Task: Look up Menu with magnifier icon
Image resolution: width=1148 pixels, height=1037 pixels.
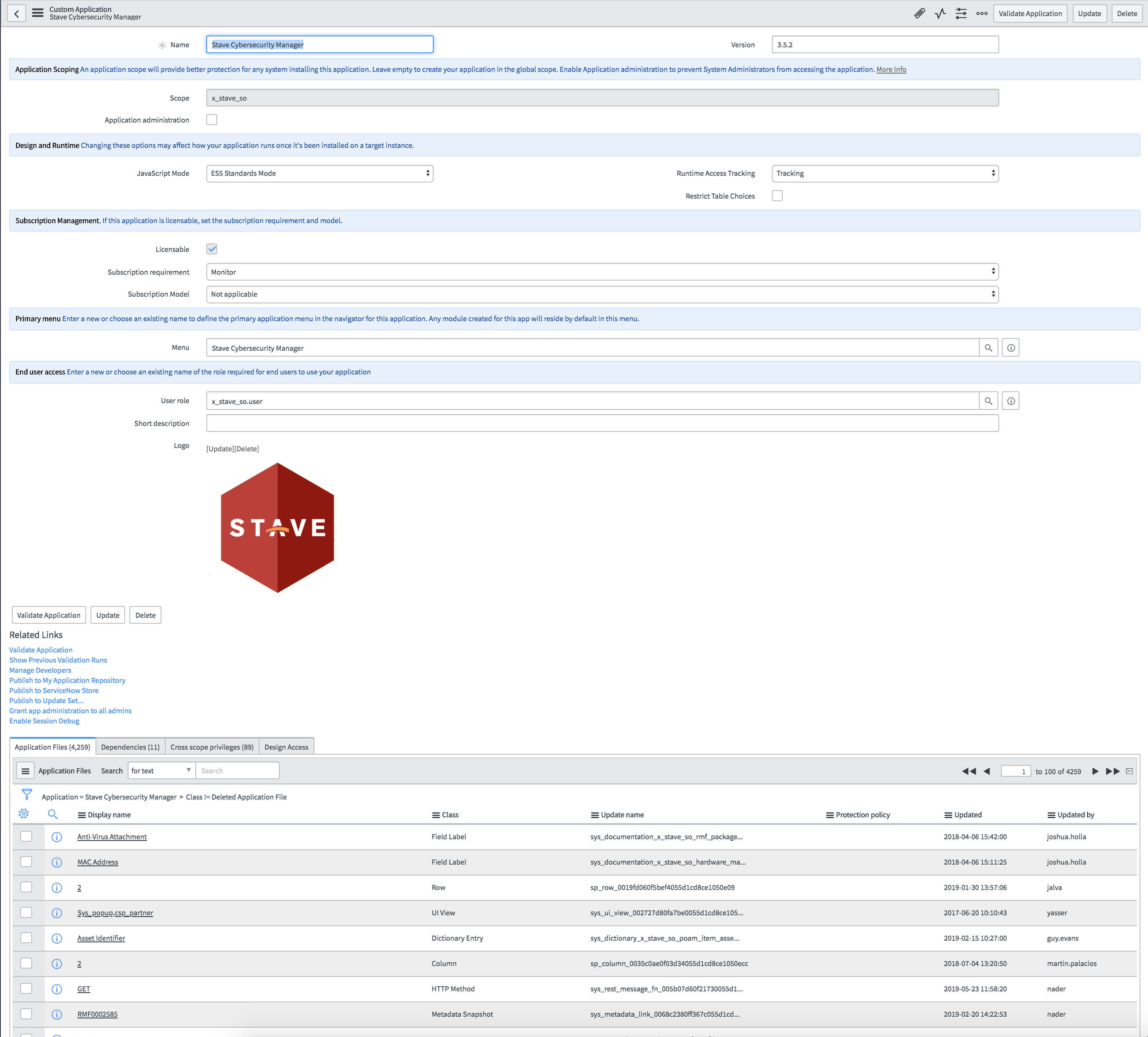Action: click(x=988, y=348)
